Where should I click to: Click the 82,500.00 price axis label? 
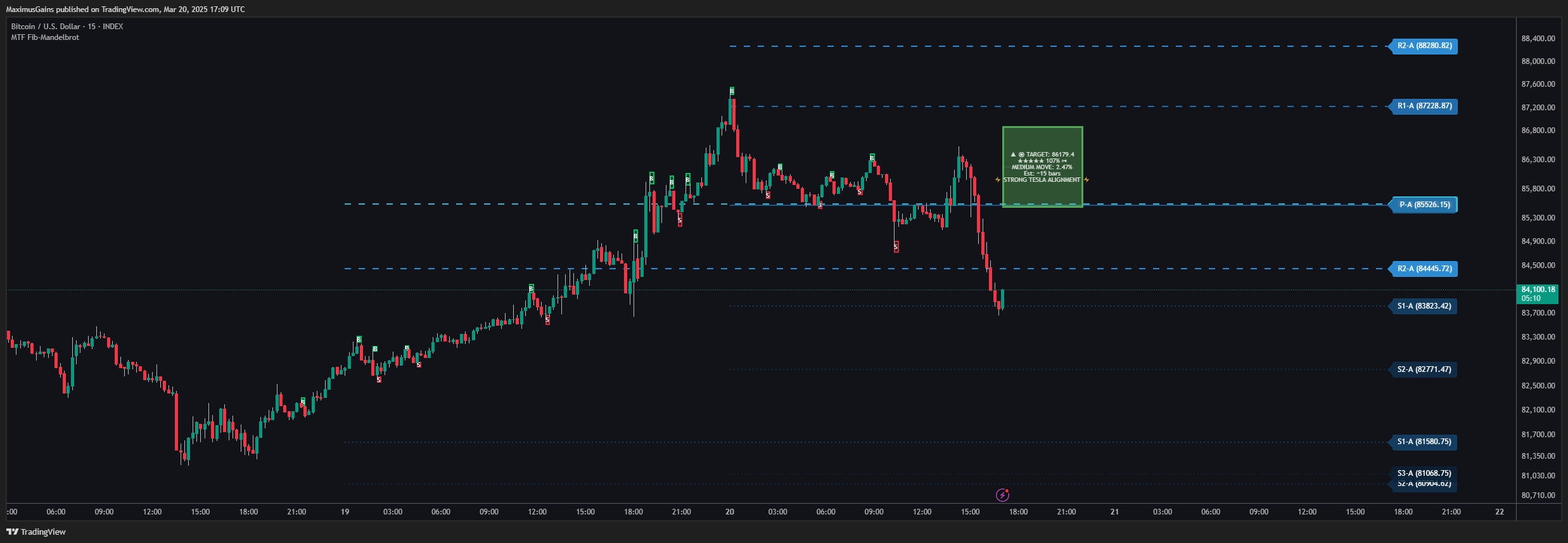click(x=1538, y=386)
